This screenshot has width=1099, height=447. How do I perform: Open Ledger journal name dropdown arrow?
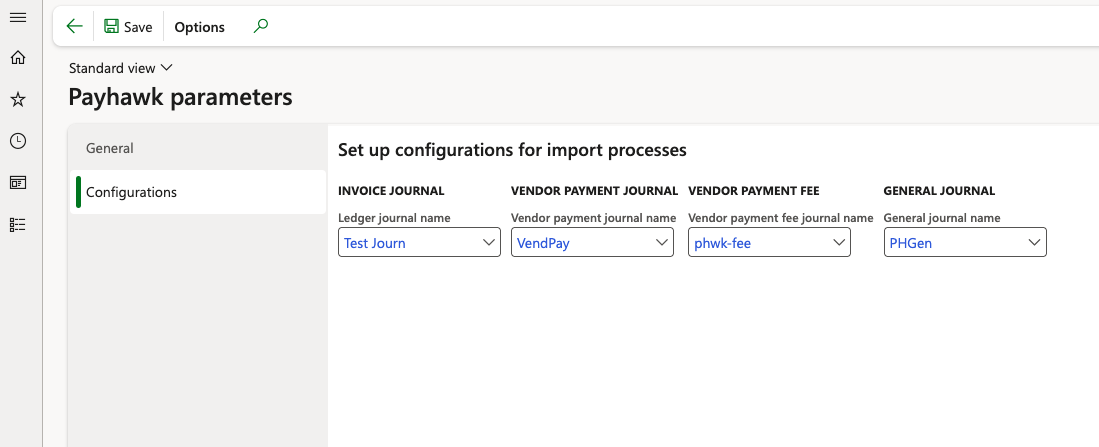click(489, 242)
